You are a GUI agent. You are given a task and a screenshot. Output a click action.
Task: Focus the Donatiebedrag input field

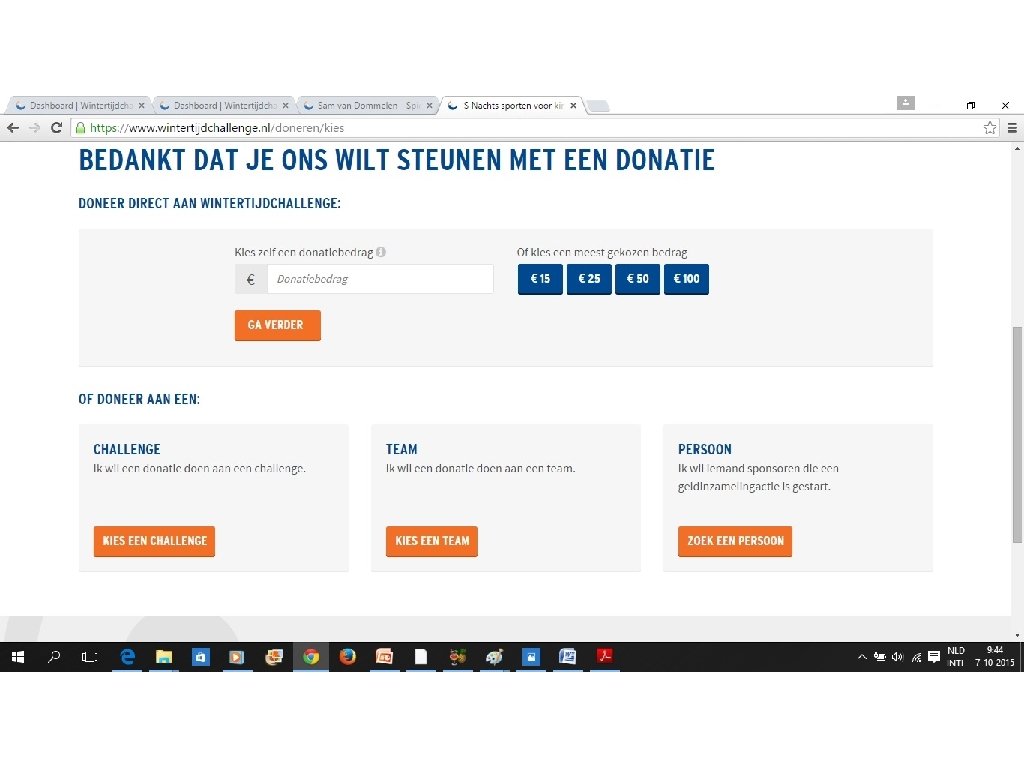380,279
